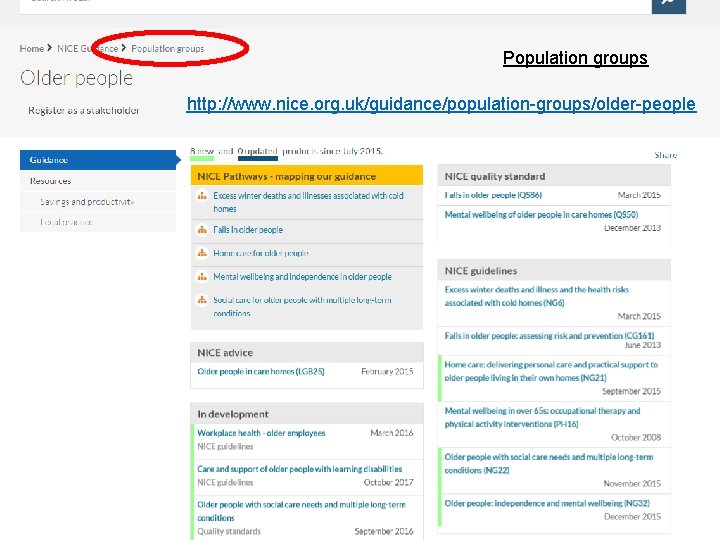720x540 pixels.
Task: Click Register as a stakeholder
Action: point(84,110)
